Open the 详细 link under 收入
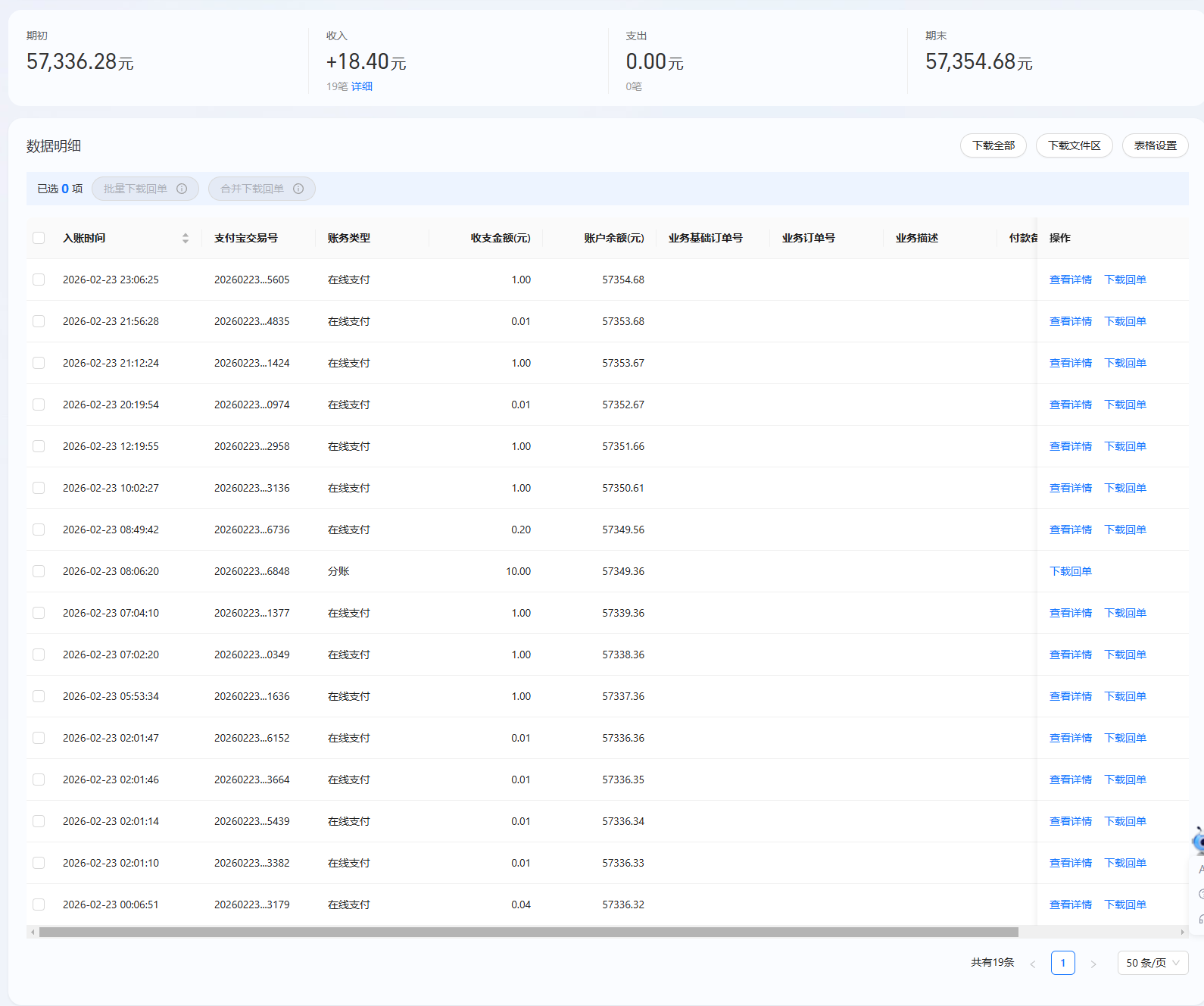 (x=361, y=86)
